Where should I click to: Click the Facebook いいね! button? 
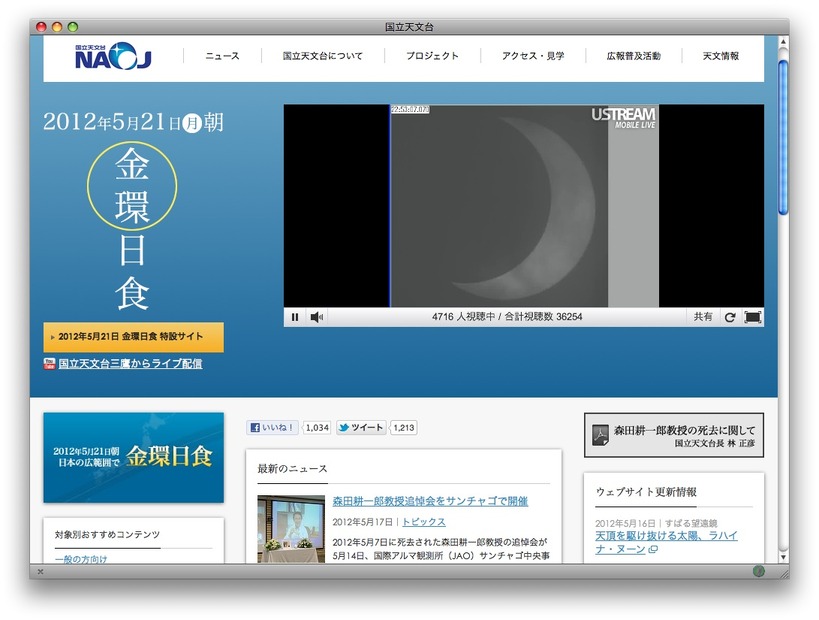click(x=273, y=427)
